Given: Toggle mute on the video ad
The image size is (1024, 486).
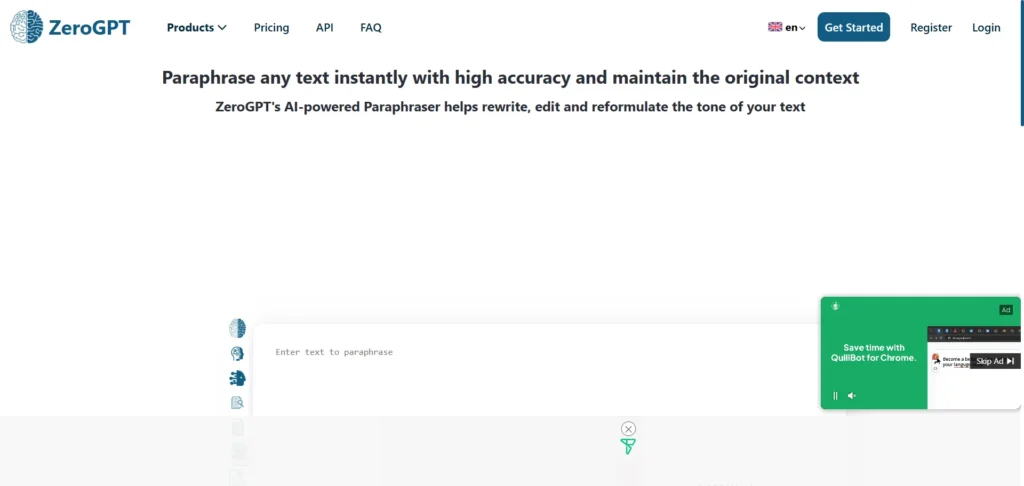Looking at the screenshot, I should tap(852, 396).
